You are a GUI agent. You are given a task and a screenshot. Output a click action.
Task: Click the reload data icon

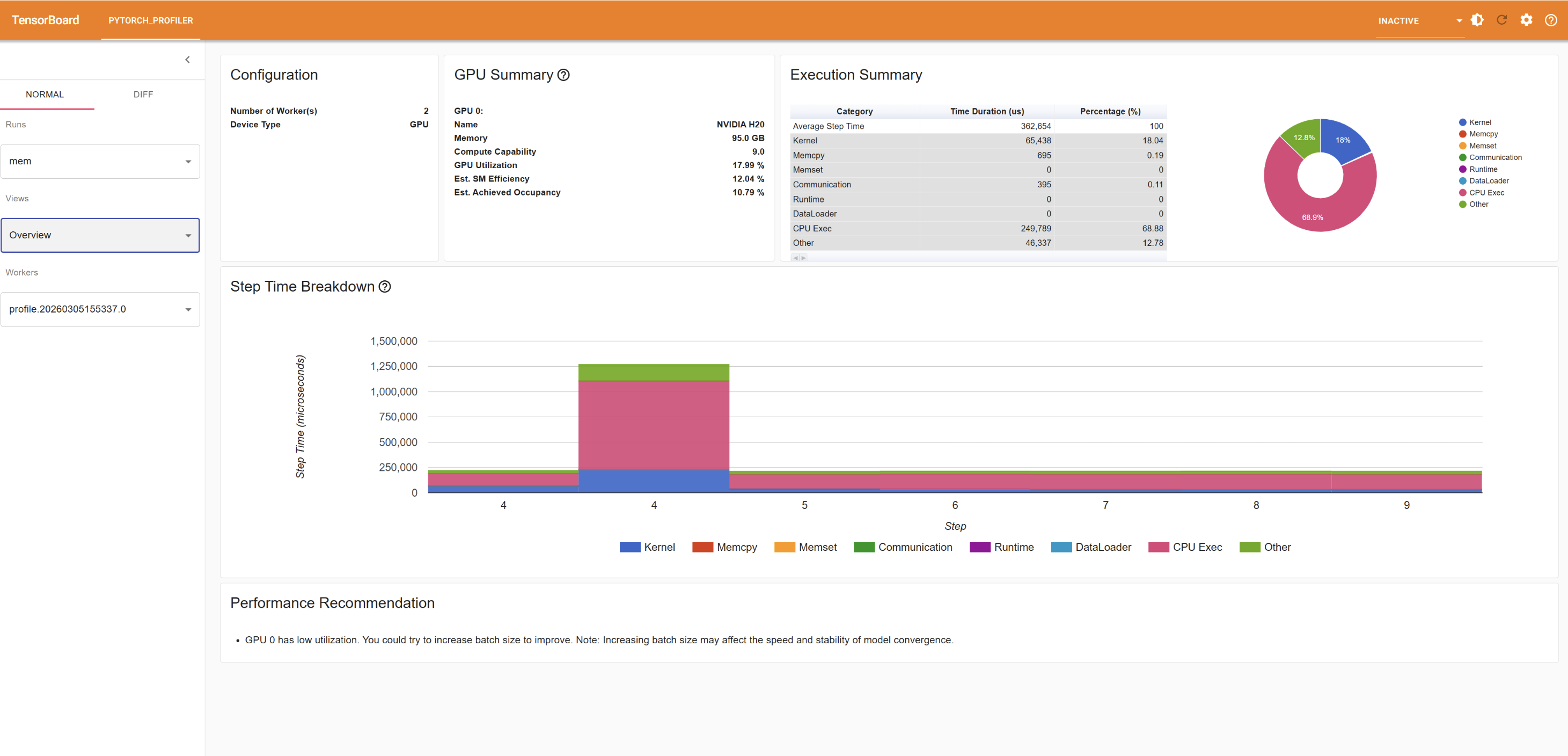click(1501, 20)
